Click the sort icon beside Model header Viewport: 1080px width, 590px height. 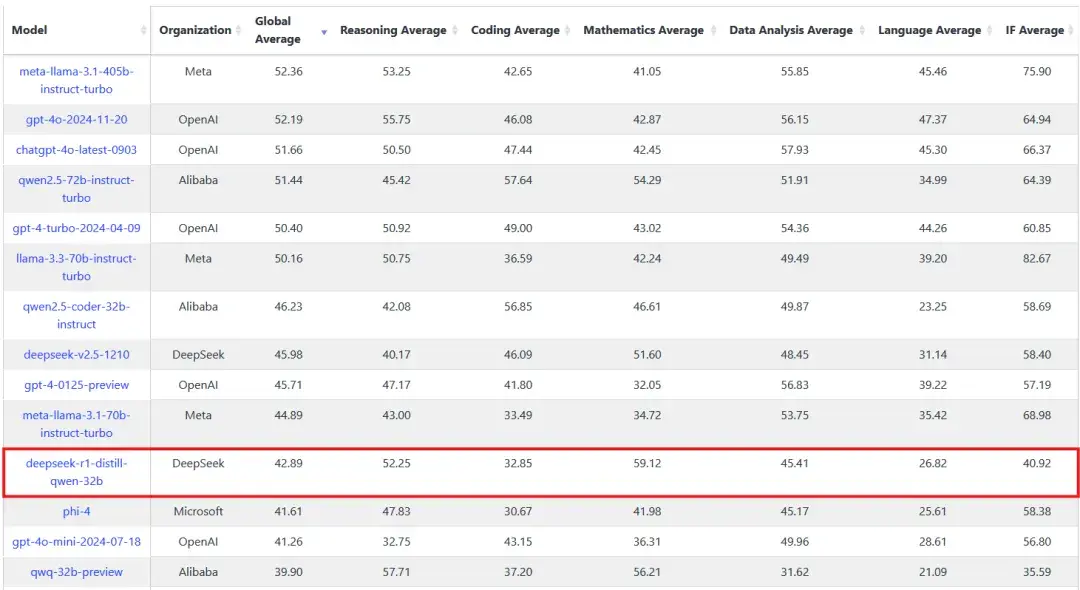click(143, 31)
